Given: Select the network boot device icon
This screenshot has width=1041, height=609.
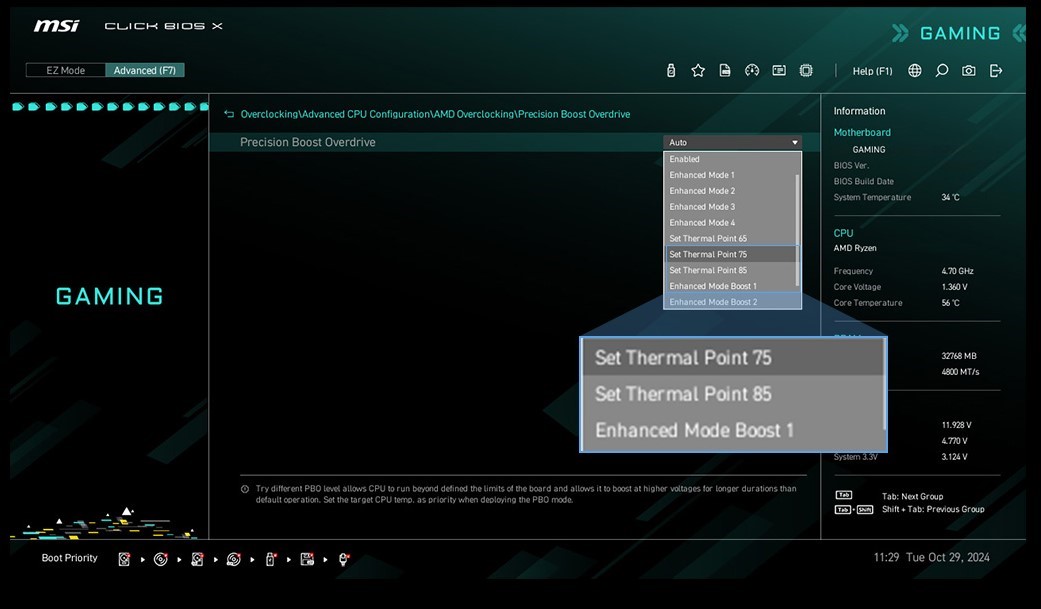Looking at the screenshot, I should point(343,559).
